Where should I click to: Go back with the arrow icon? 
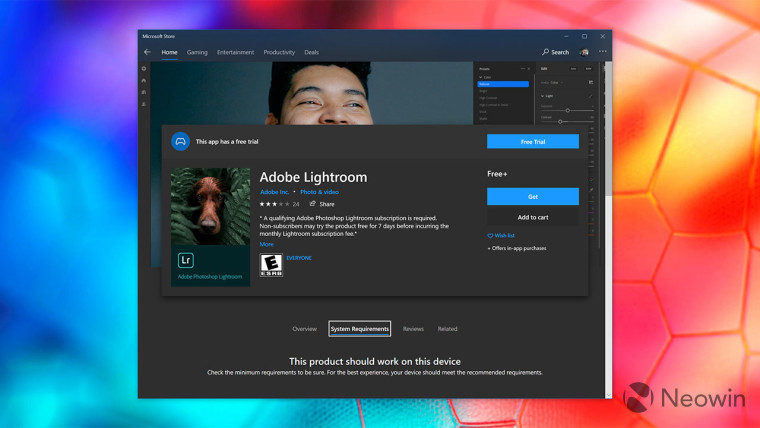[x=147, y=52]
